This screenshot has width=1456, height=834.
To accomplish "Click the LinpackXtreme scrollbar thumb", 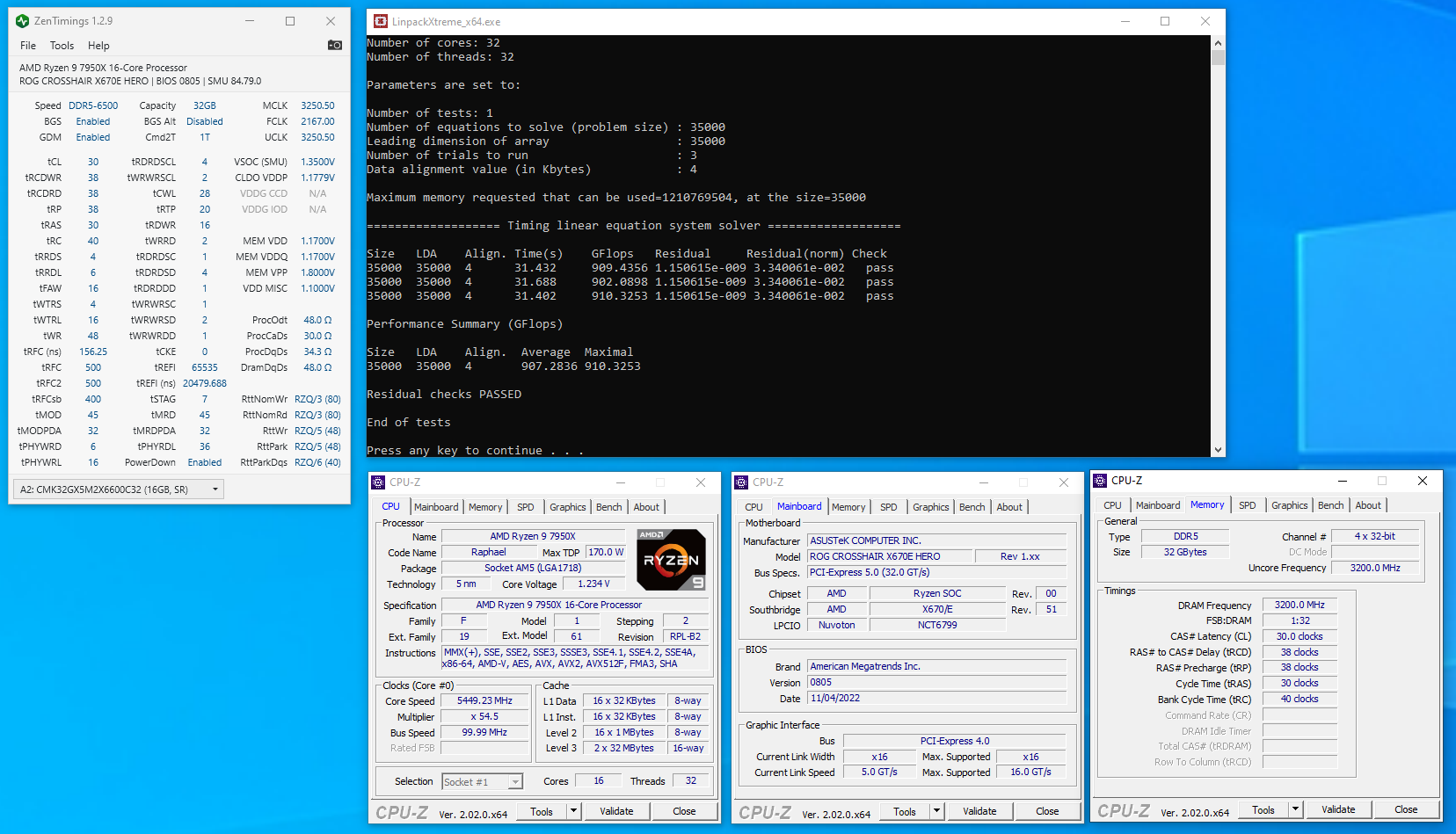I will tap(1218, 58).
